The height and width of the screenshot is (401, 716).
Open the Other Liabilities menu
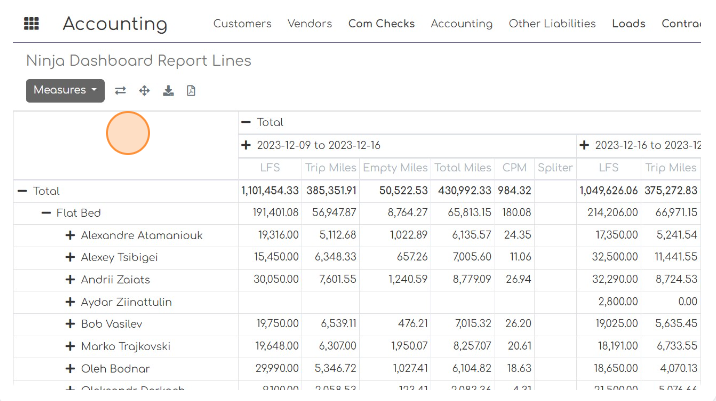coord(552,24)
